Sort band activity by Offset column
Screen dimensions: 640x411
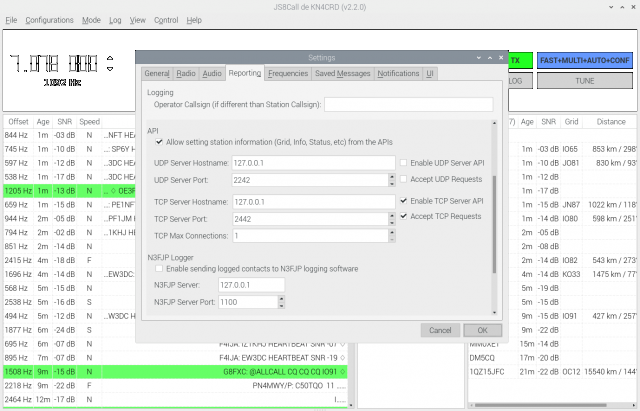(18, 122)
